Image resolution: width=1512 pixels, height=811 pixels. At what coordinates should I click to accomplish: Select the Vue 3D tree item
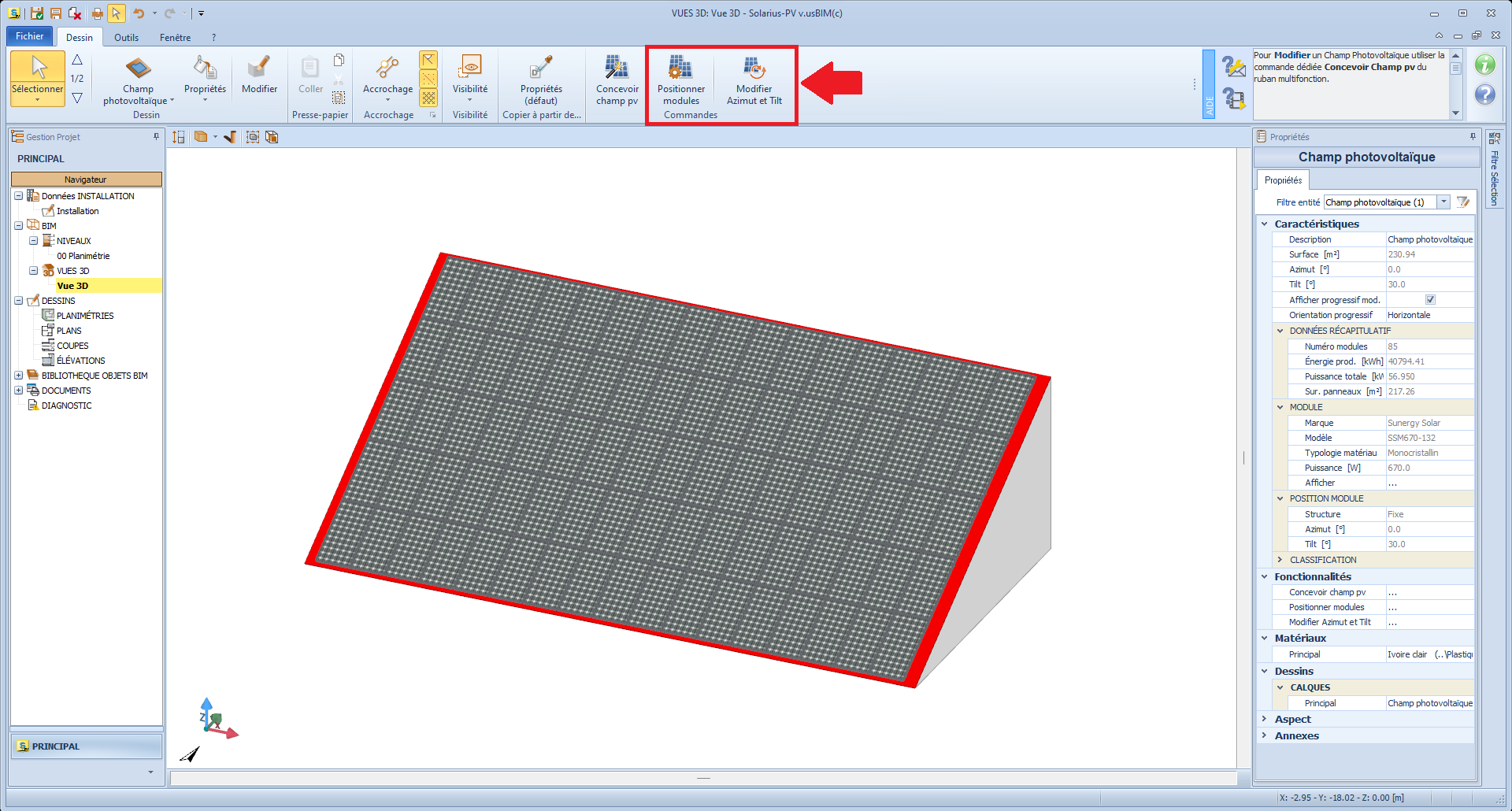coord(72,286)
